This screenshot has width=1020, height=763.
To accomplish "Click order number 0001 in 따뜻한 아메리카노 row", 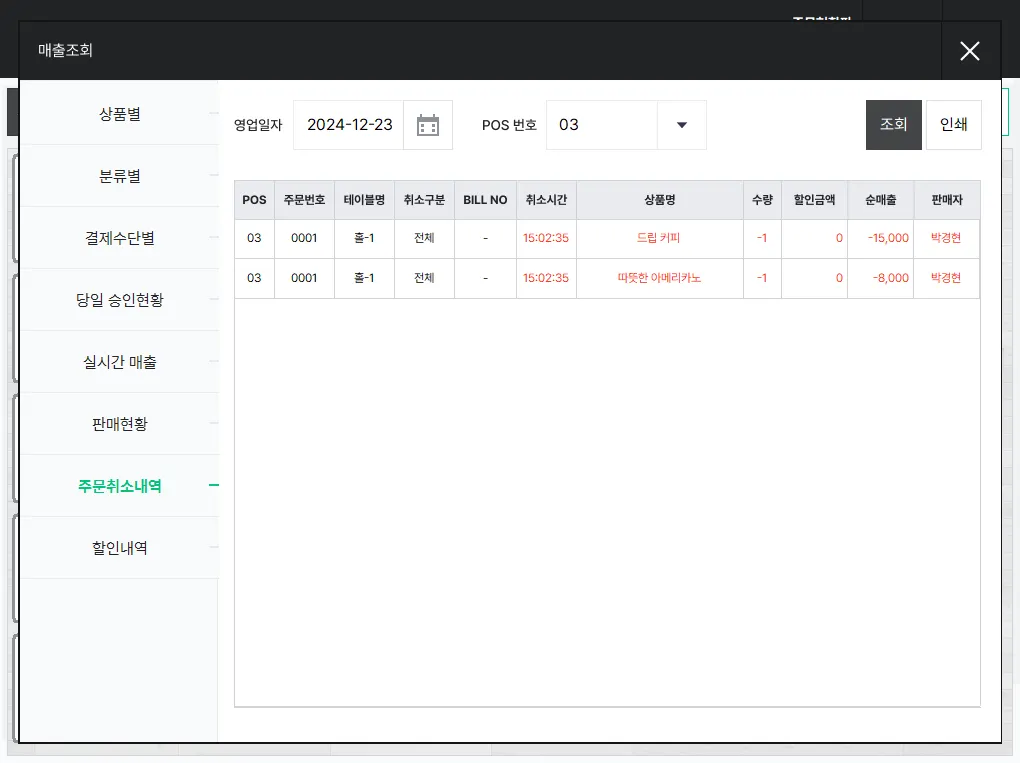I will pyautogui.click(x=304, y=278).
